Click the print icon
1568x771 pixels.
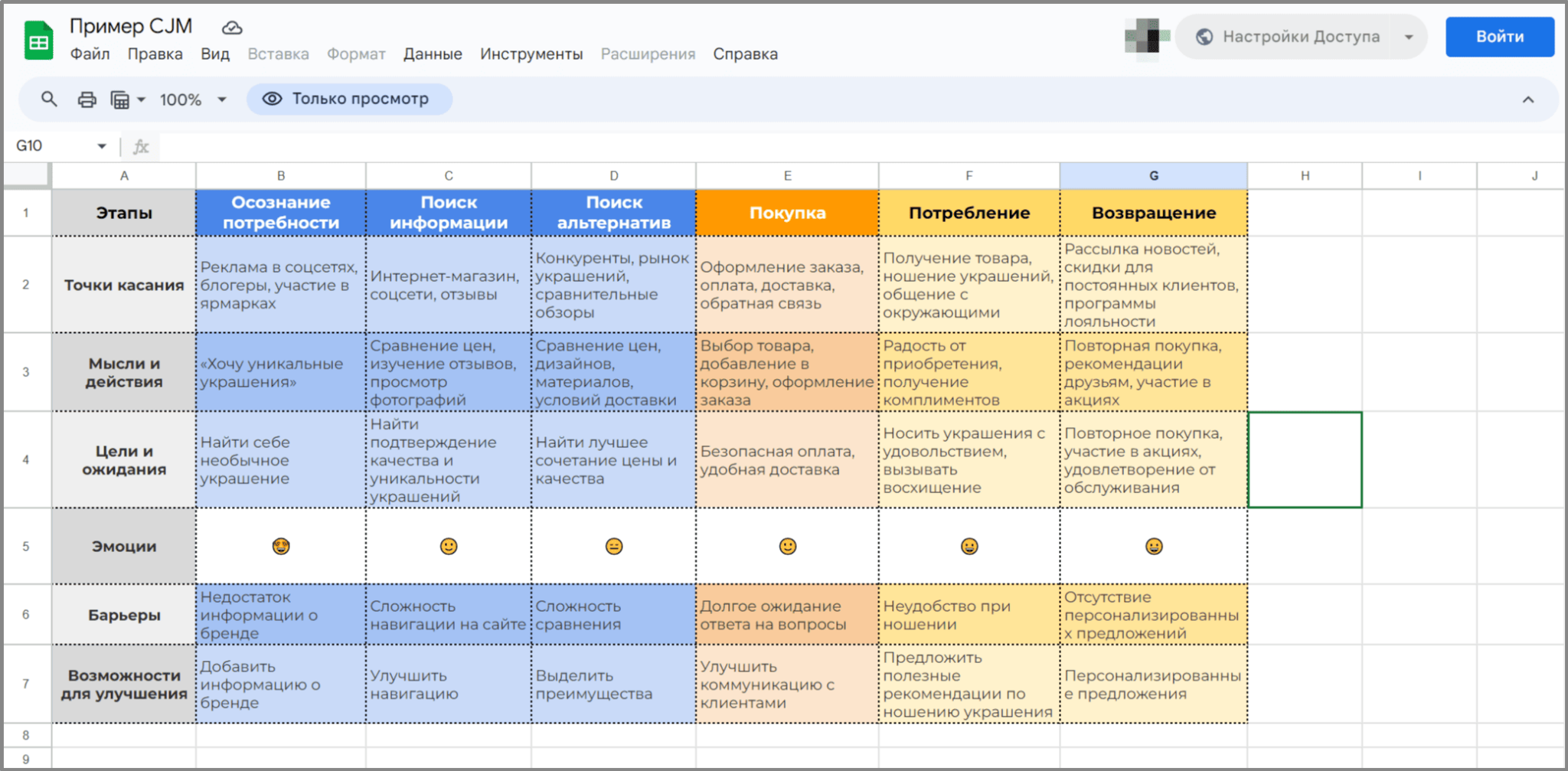pyautogui.click(x=86, y=99)
